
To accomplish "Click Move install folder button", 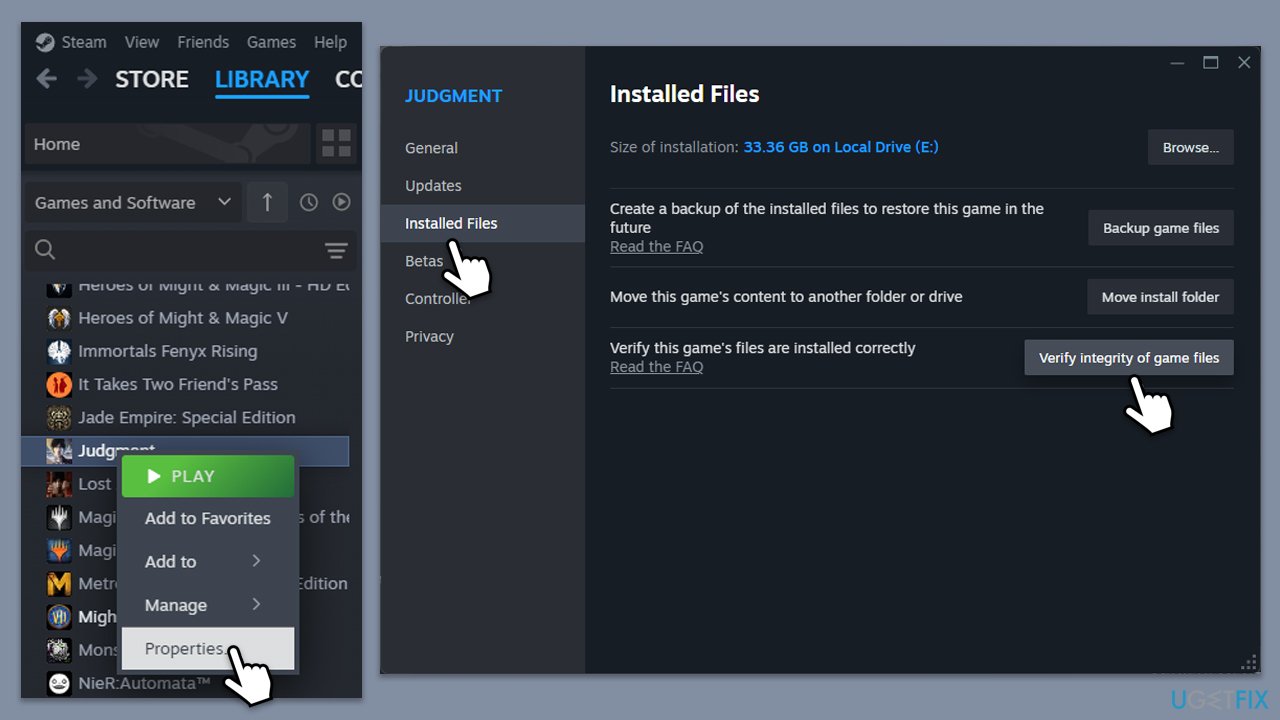I will click(x=1160, y=297).
